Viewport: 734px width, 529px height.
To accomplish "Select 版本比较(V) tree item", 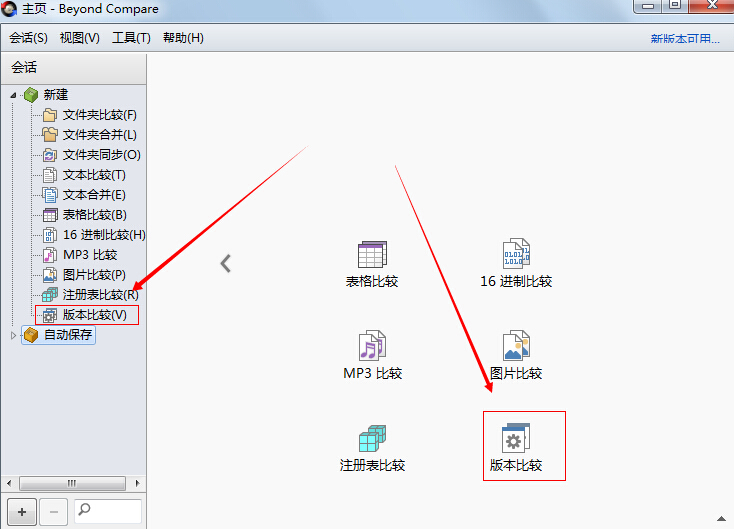I will click(95, 315).
